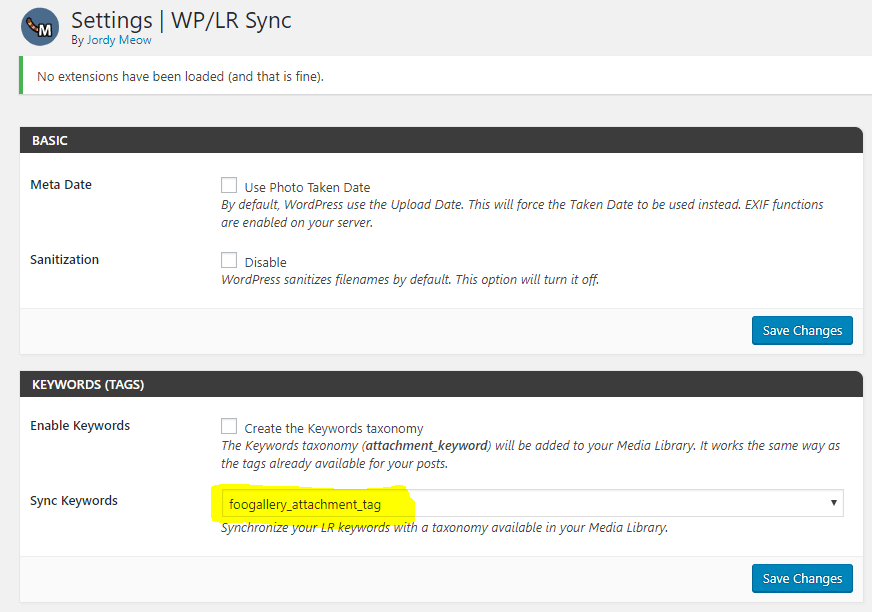Image resolution: width=872 pixels, height=612 pixels.
Task: Save Changes in the Keywords section
Action: tap(802, 579)
